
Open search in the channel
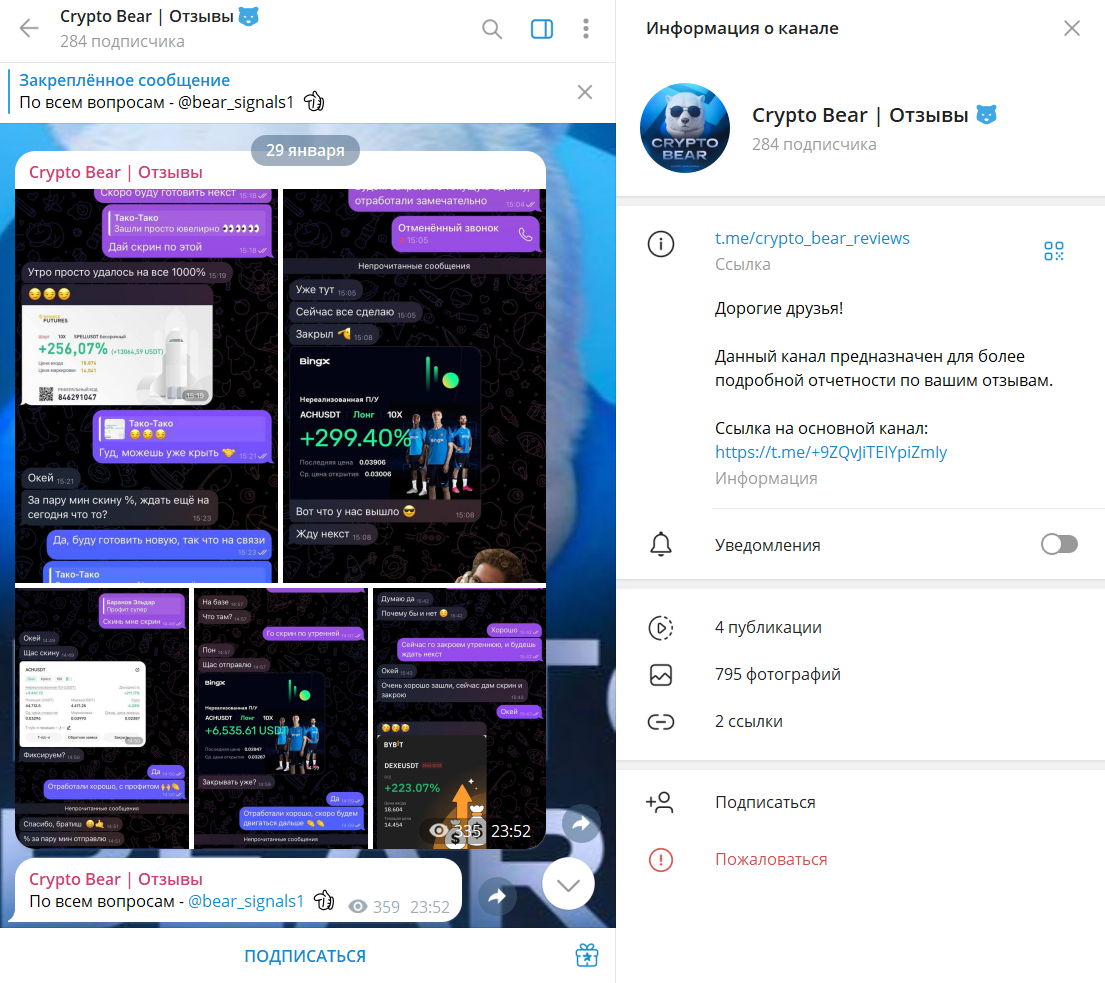(492, 29)
